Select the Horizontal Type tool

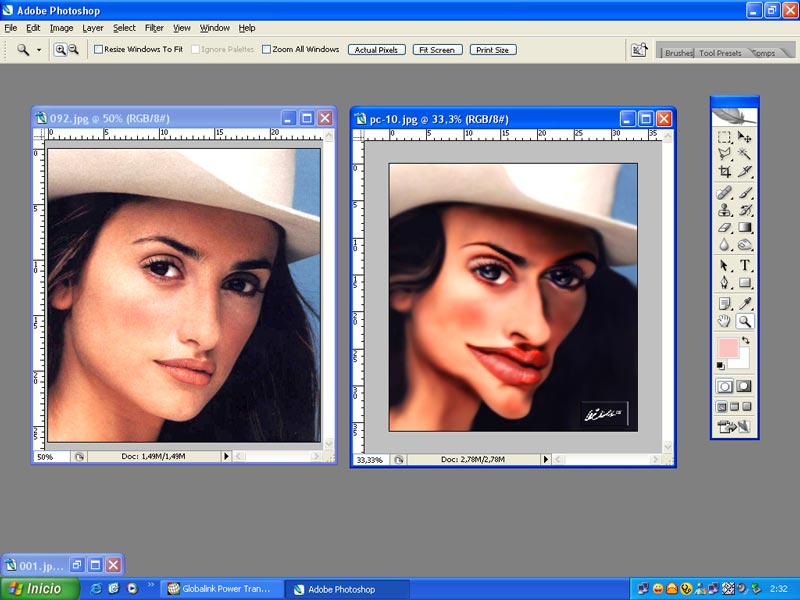pos(744,265)
